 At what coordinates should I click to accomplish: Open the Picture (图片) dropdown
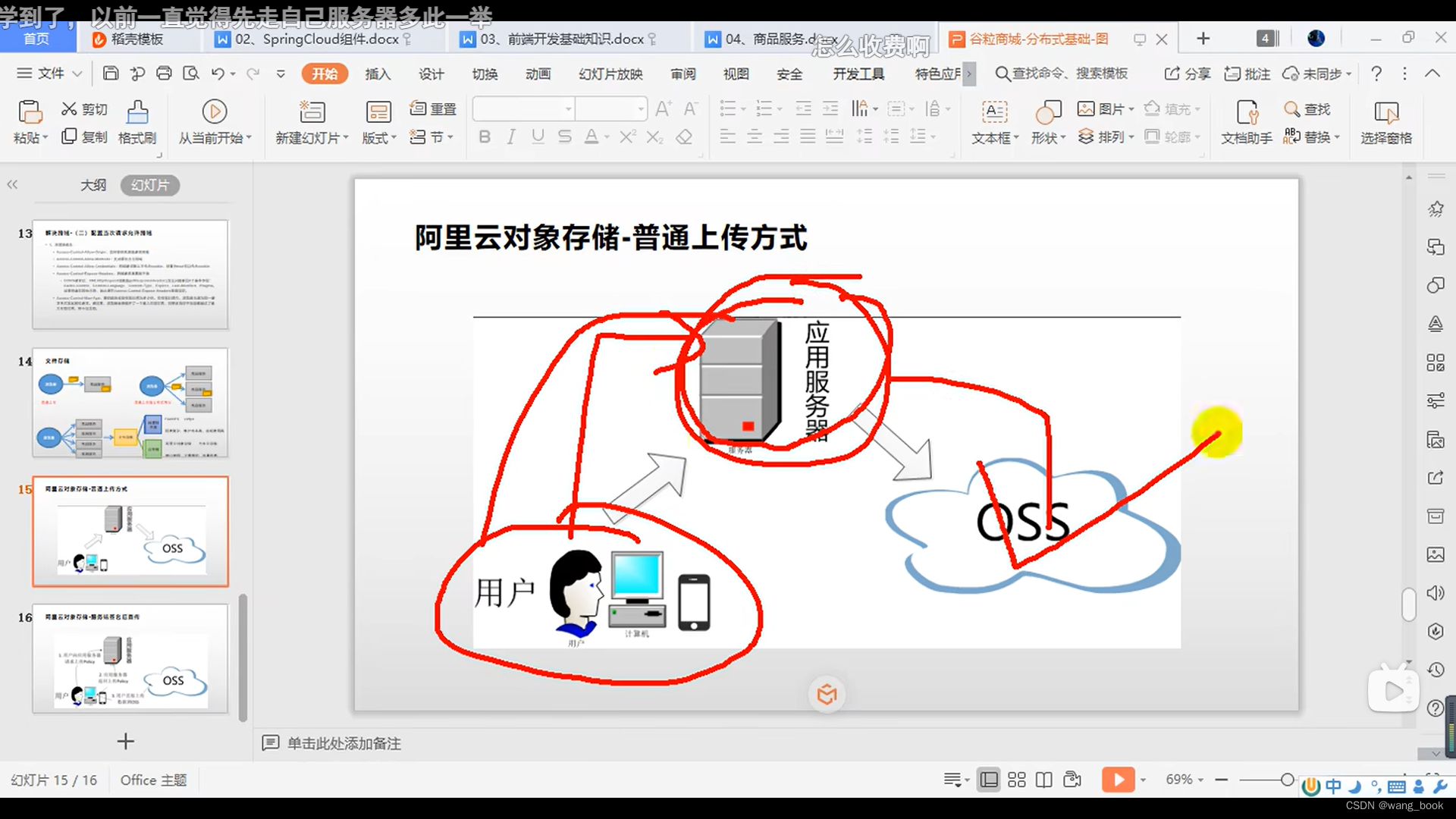tap(1106, 108)
